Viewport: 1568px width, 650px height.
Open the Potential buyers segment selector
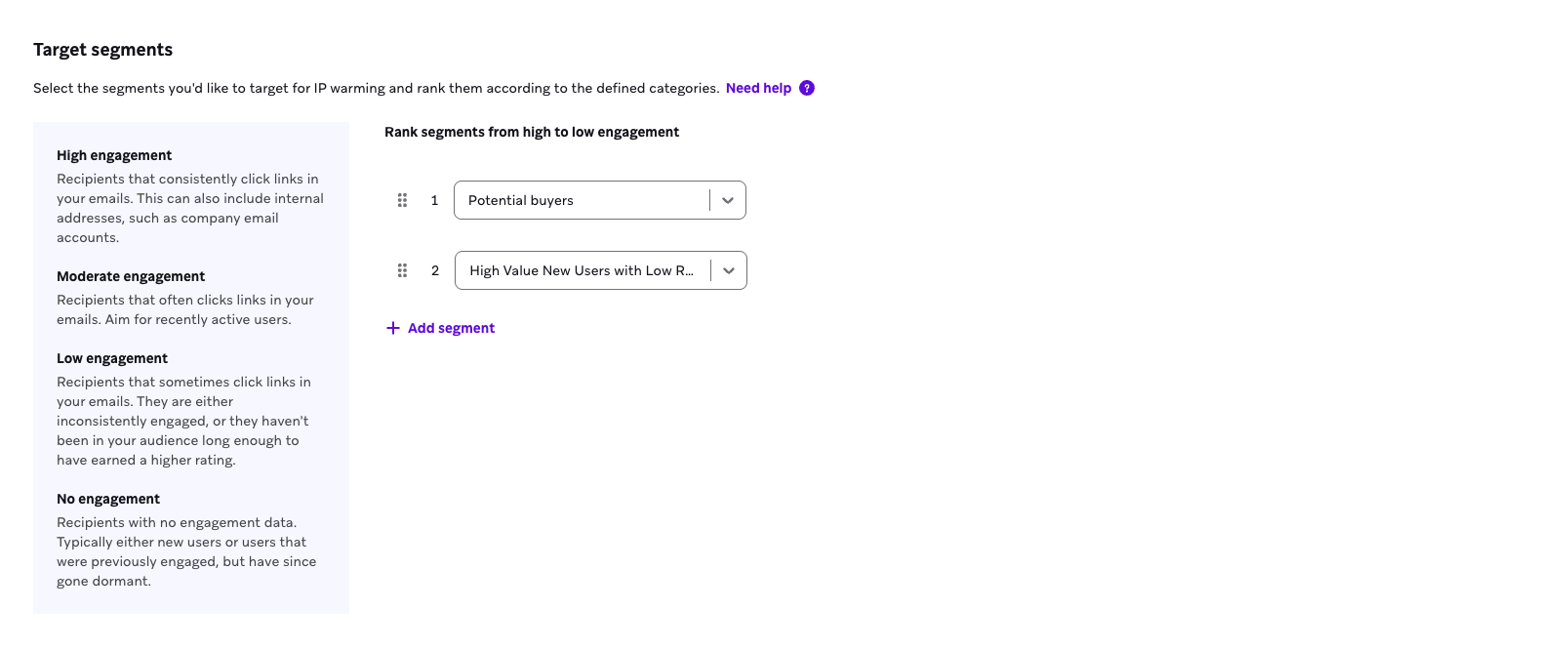click(581, 200)
